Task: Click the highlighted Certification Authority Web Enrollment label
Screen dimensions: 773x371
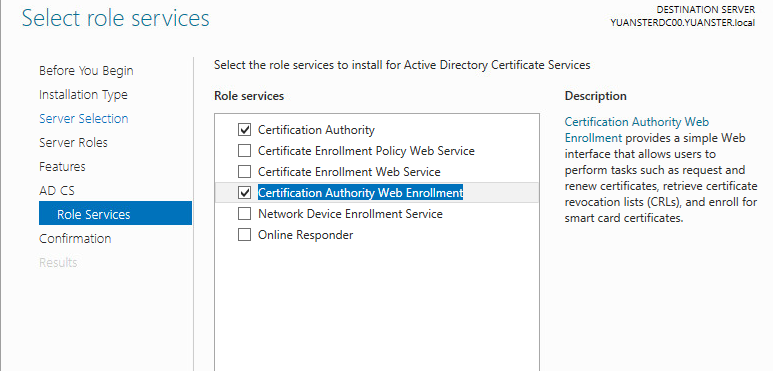Action: click(x=360, y=193)
